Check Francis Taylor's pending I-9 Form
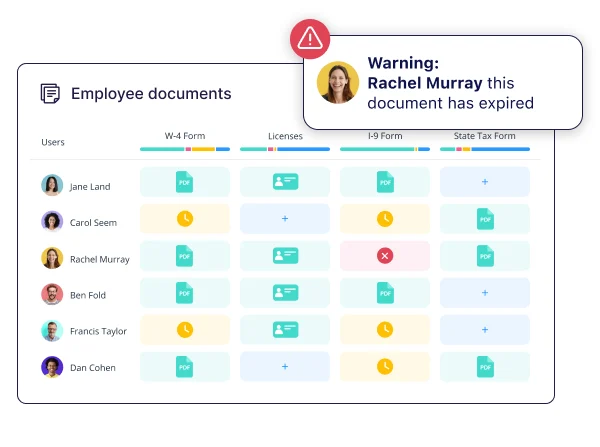 click(385, 330)
